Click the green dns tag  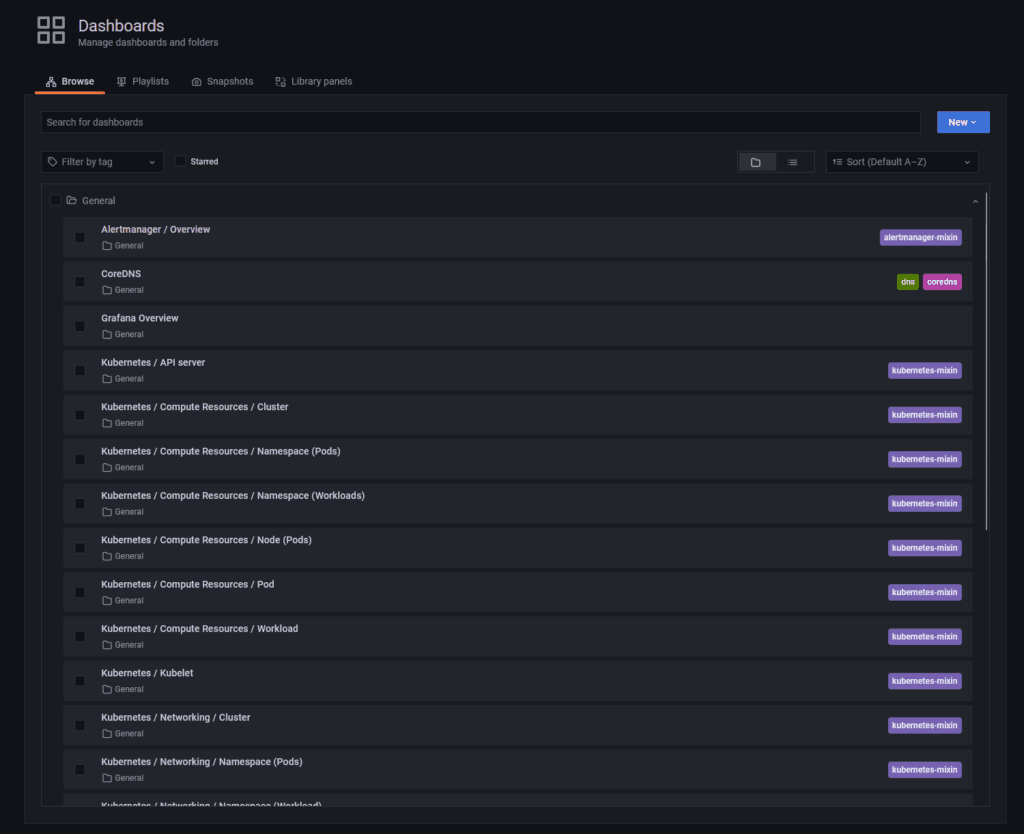click(908, 281)
